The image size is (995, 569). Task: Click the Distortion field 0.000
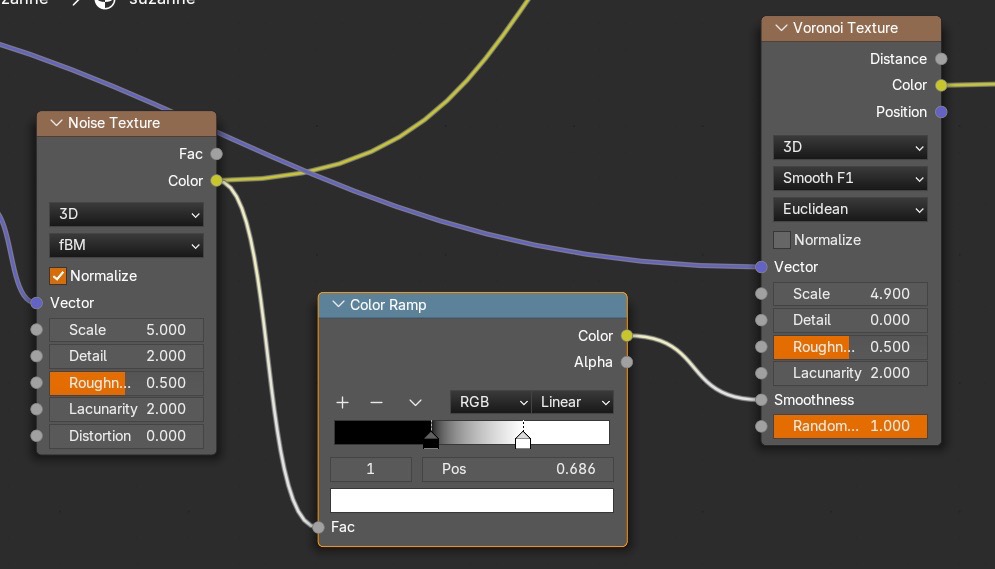[126, 436]
